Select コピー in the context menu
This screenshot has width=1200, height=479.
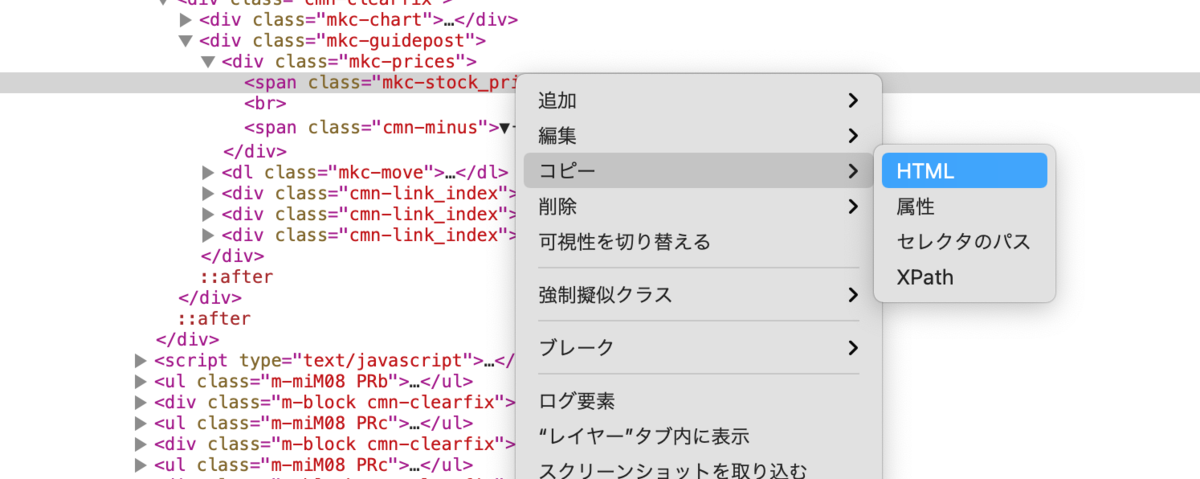[x=698, y=171]
